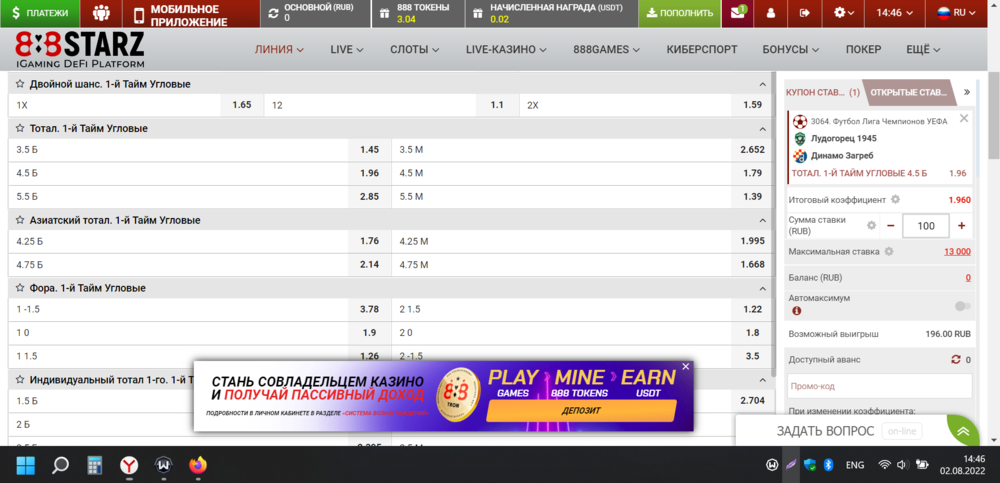The width and height of the screenshot is (1000, 483).
Task: Collapse Азиатский тотал section
Action: pos(762,221)
